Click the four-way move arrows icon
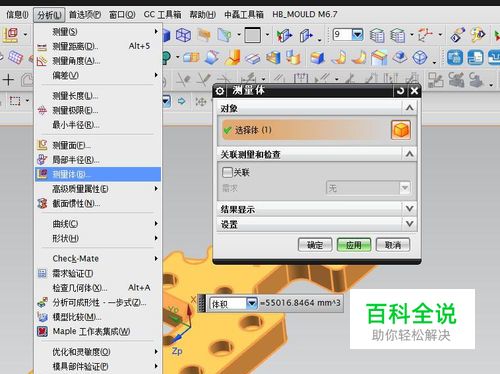 click(201, 102)
